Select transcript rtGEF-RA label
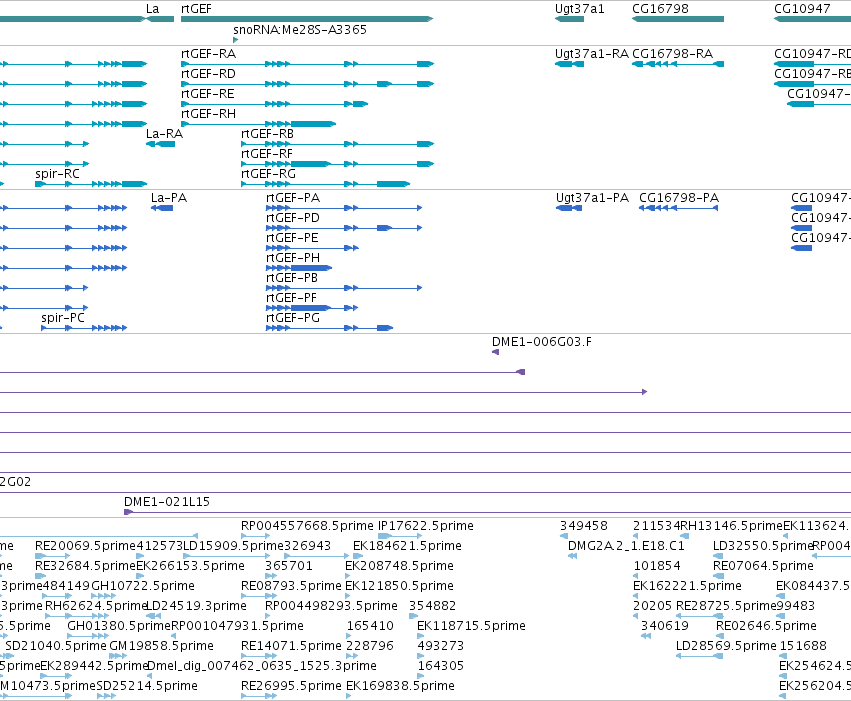851x701 pixels. [x=208, y=54]
